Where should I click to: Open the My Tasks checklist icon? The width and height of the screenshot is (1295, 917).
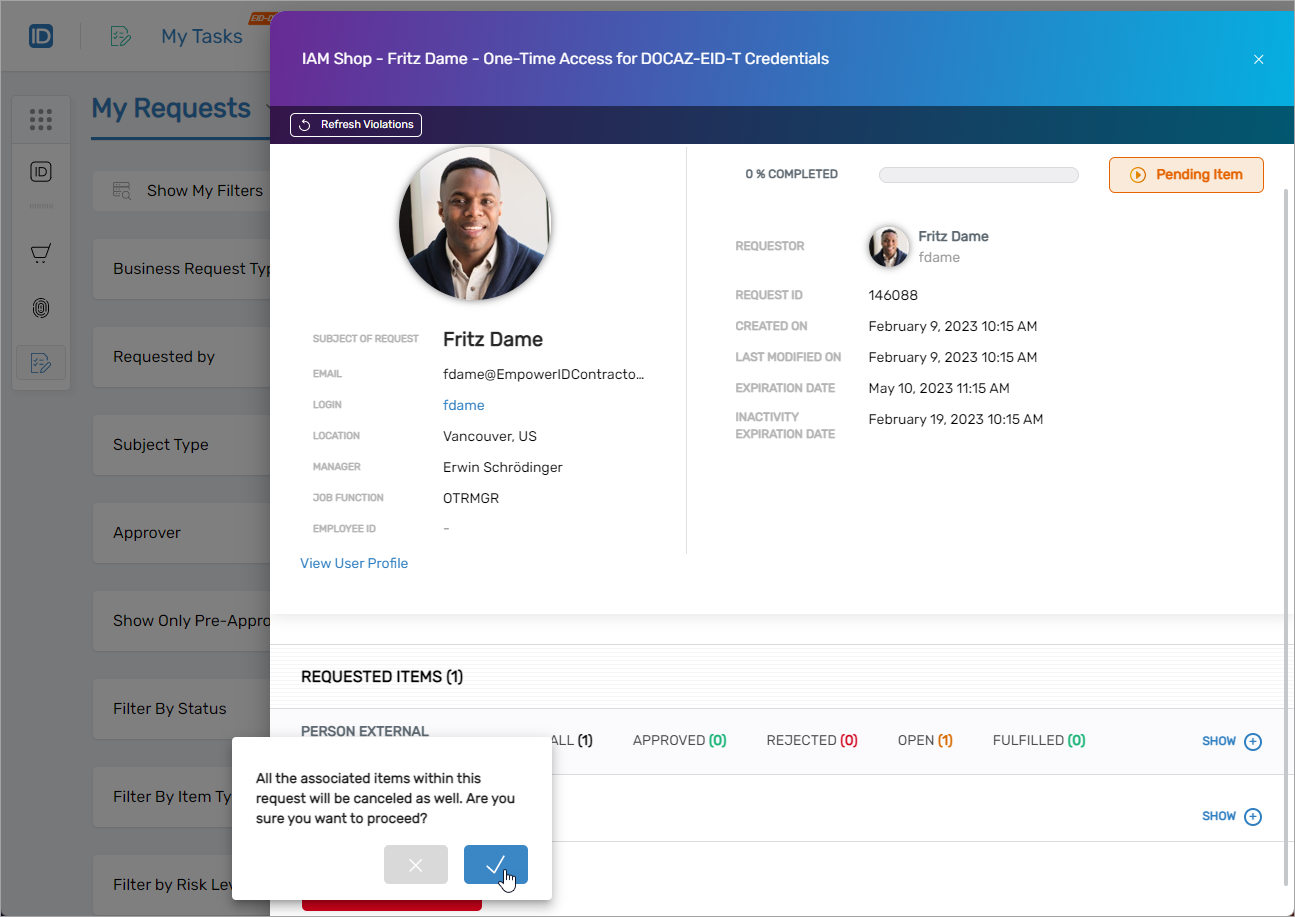[x=121, y=37]
